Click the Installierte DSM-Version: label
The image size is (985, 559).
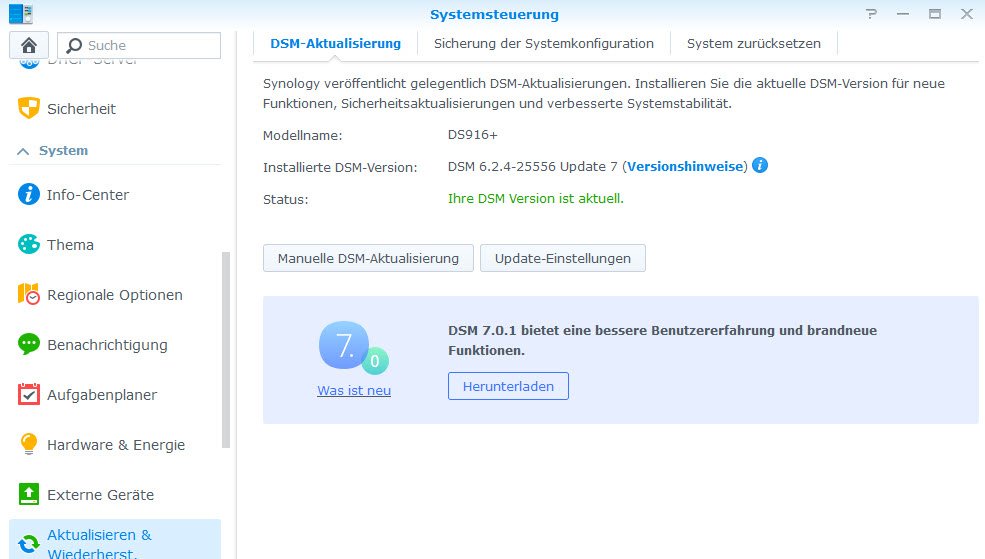pyautogui.click(x=340, y=167)
